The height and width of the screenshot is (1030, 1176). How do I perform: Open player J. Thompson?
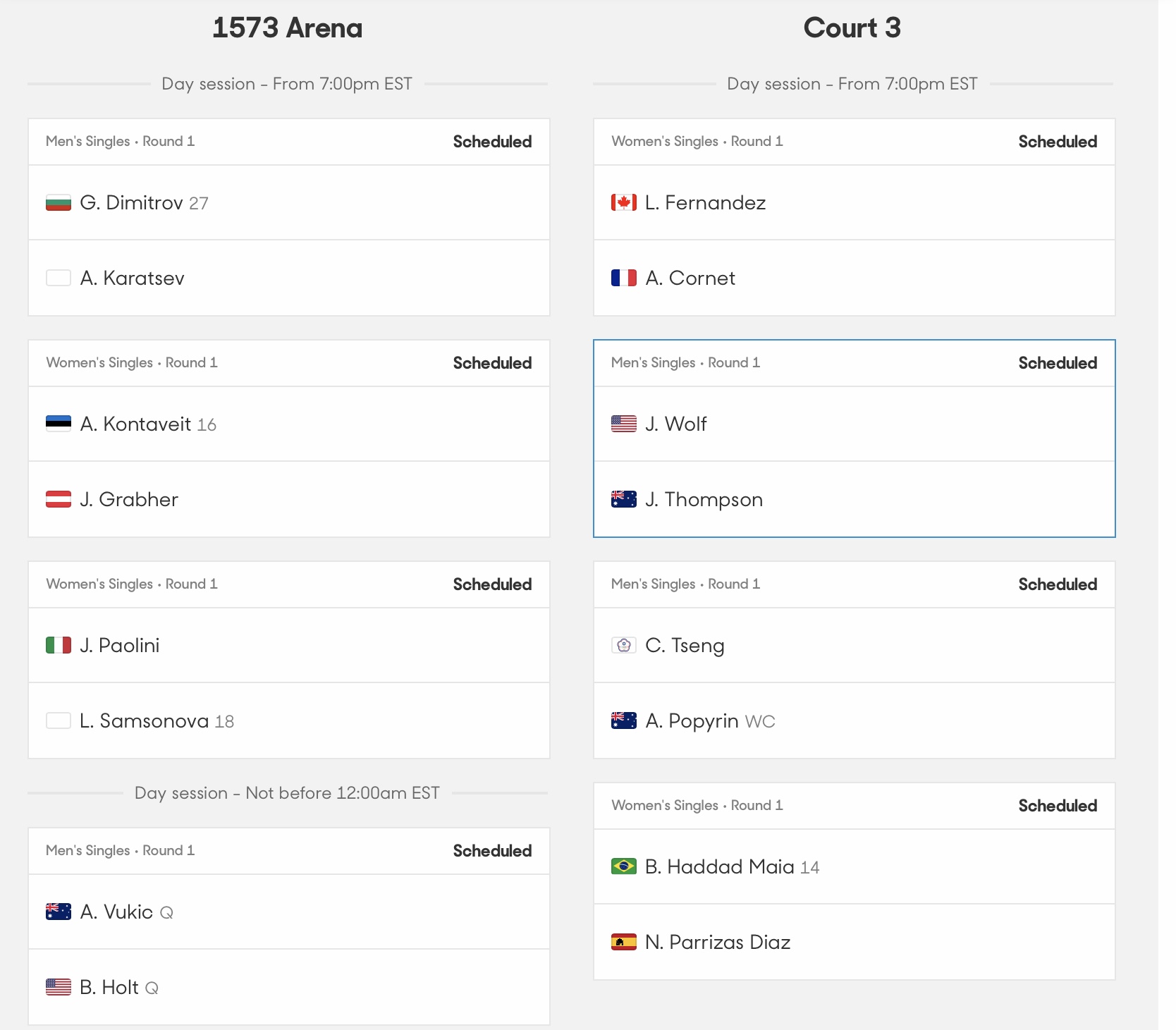coord(704,499)
